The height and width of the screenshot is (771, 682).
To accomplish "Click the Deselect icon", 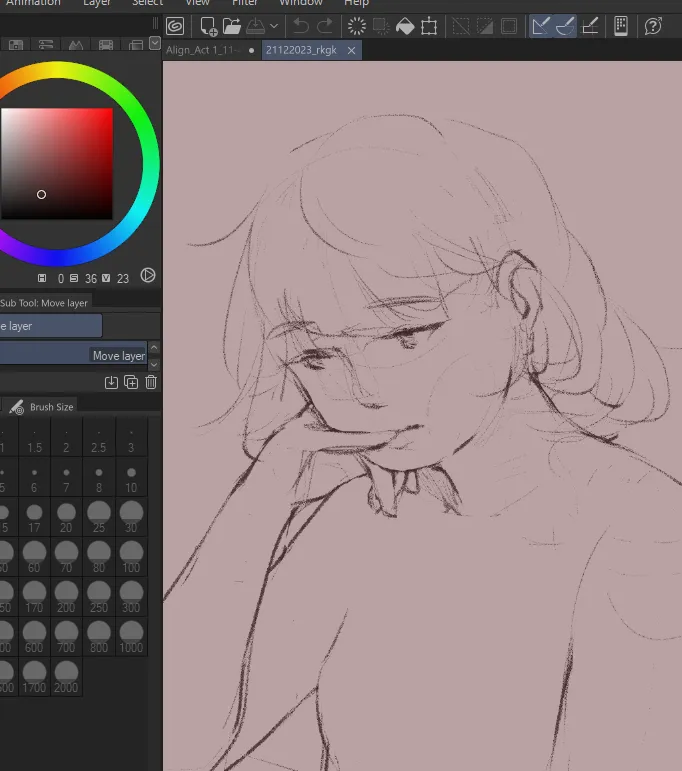I will [x=461, y=26].
